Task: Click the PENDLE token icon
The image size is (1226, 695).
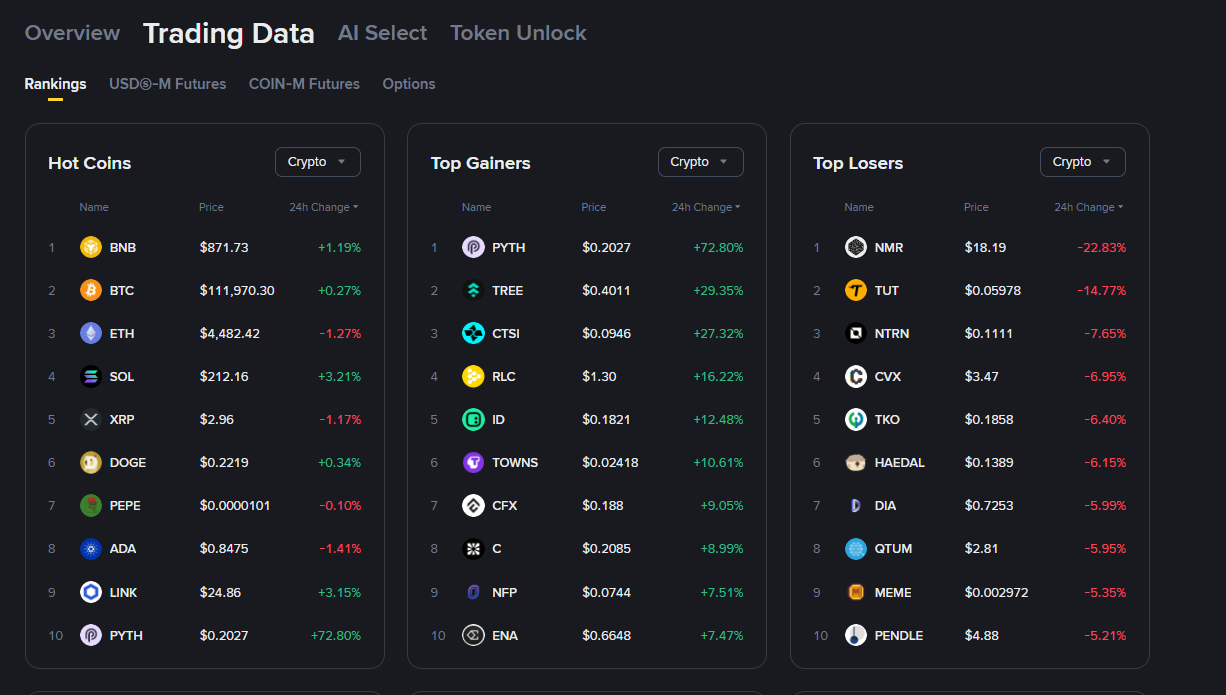Action: point(856,635)
